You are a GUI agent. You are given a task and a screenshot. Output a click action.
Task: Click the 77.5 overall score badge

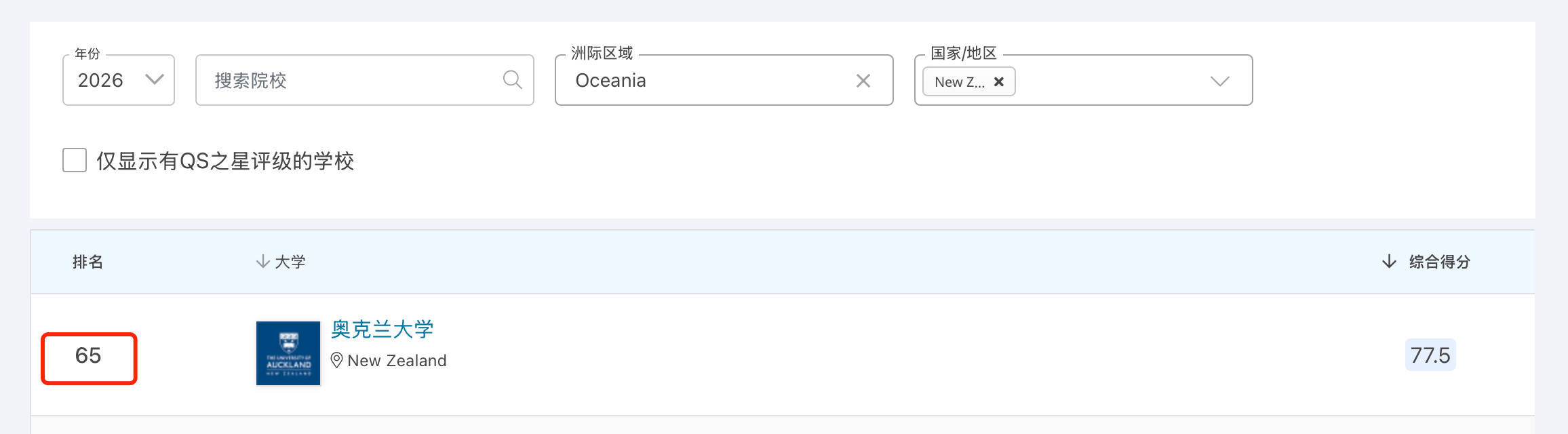1430,355
